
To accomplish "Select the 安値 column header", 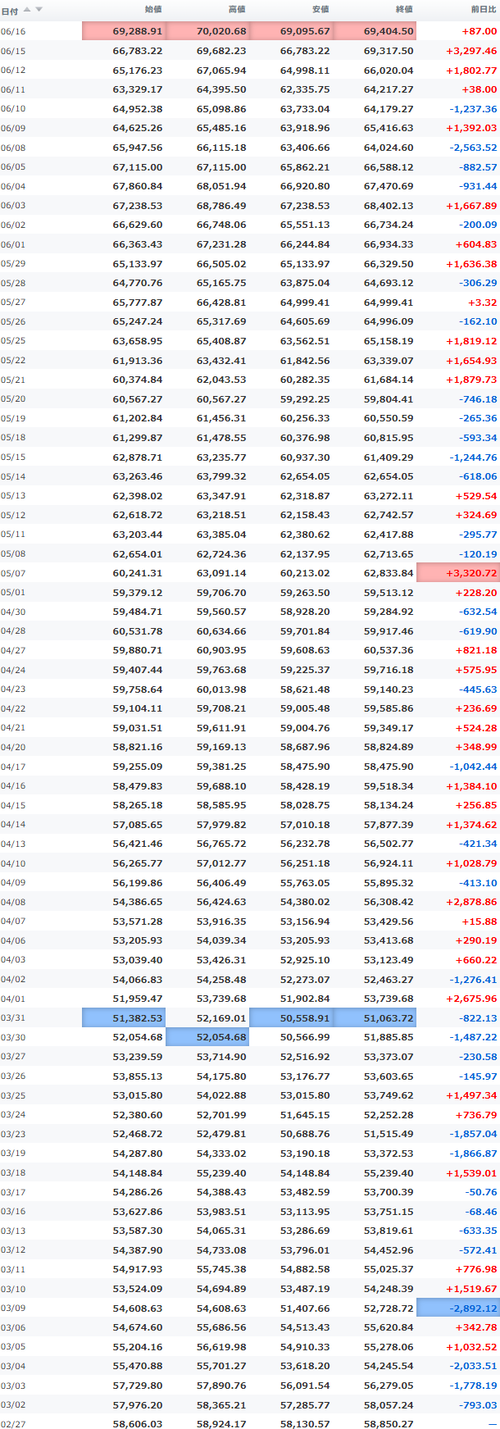I will point(320,10).
